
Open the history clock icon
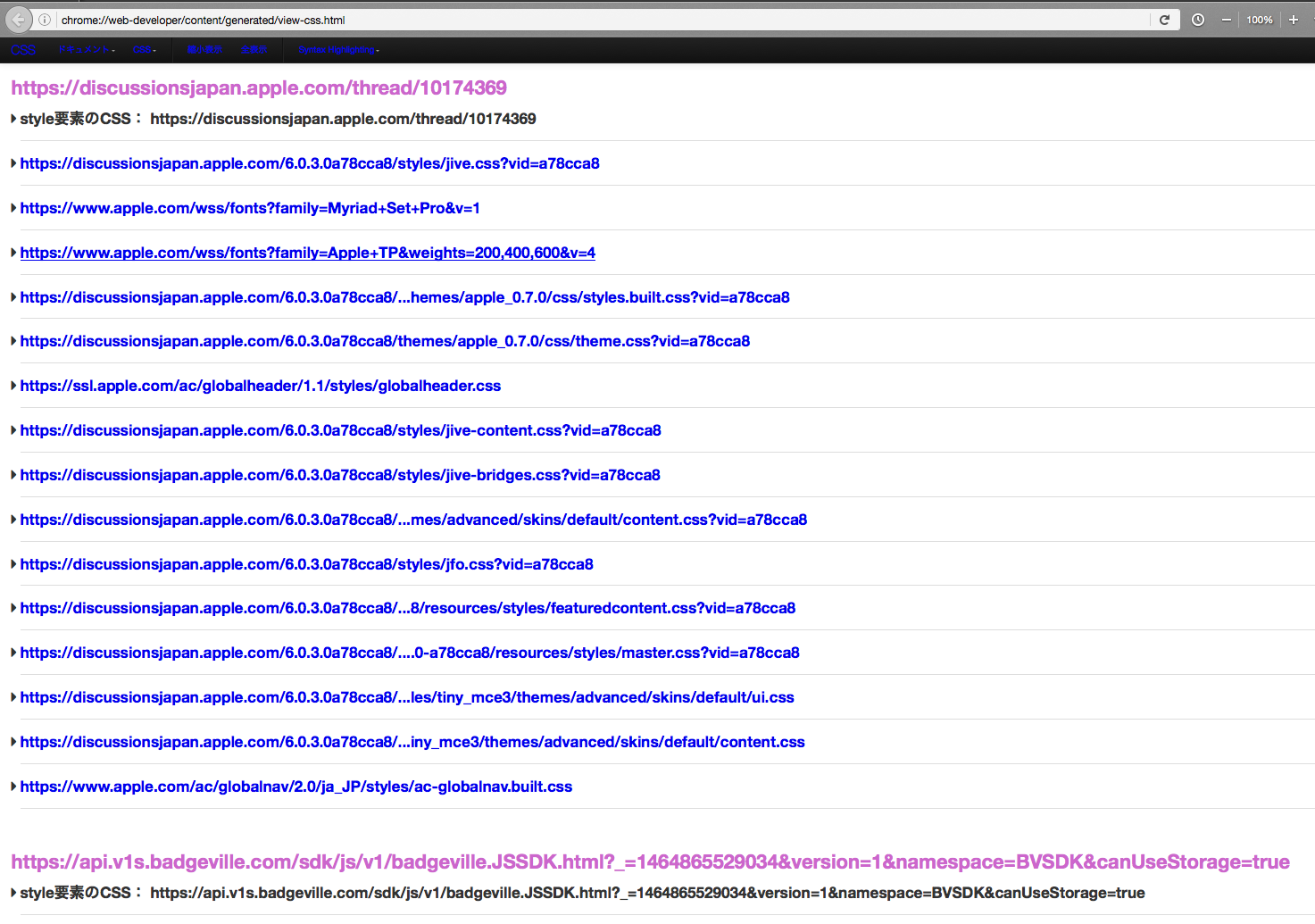coord(1198,20)
